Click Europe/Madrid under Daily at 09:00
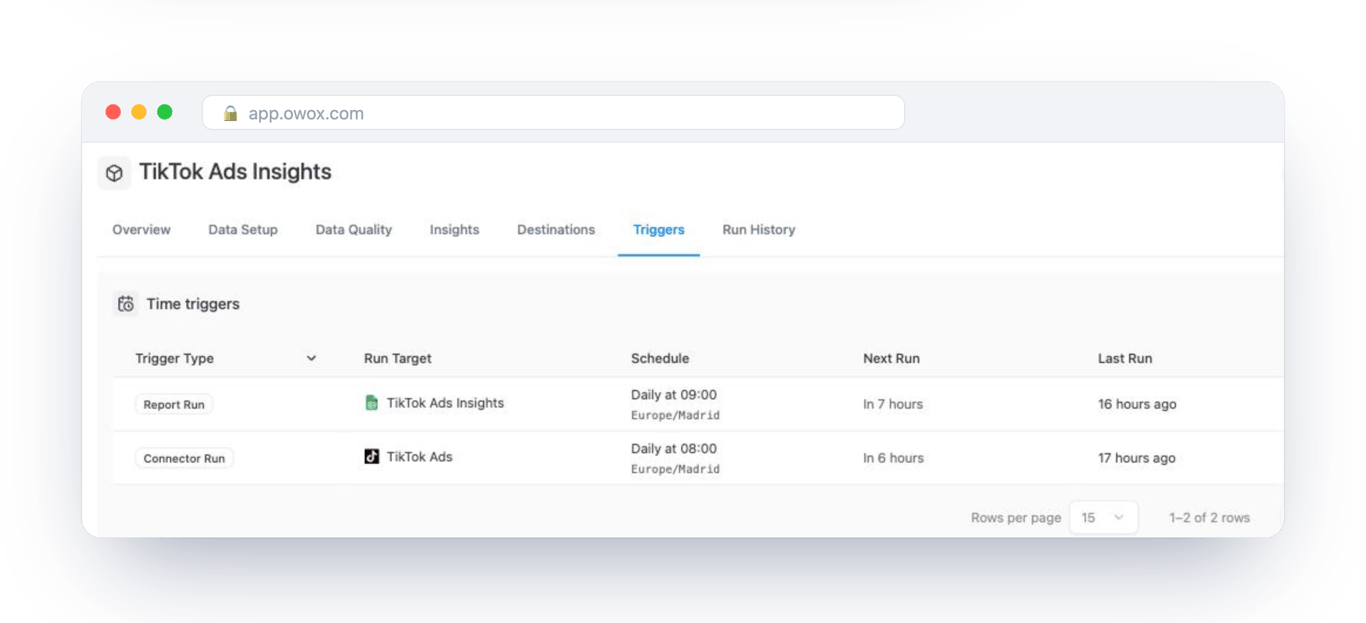Viewport: 1366px width, 623px height. (675, 415)
